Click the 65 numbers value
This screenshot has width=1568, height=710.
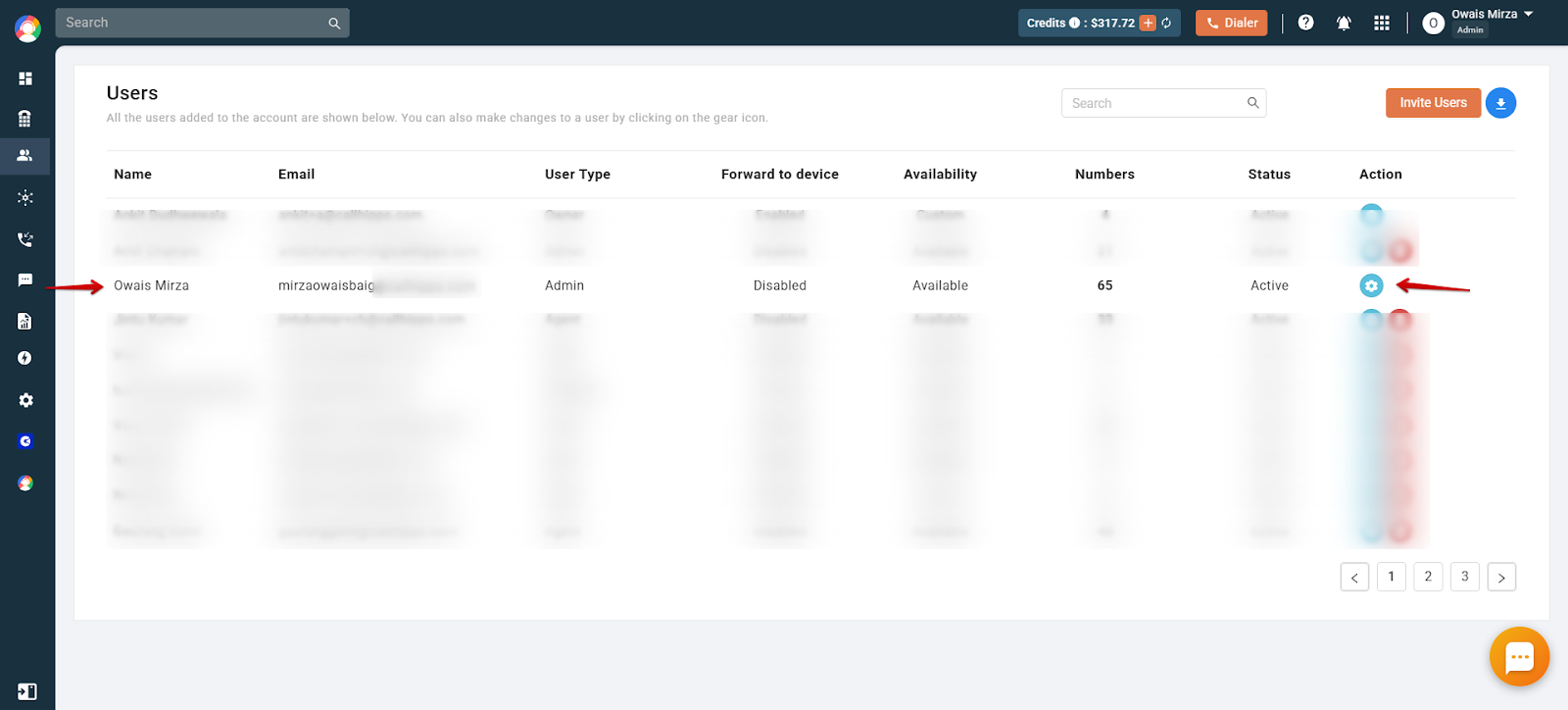pos(1104,285)
